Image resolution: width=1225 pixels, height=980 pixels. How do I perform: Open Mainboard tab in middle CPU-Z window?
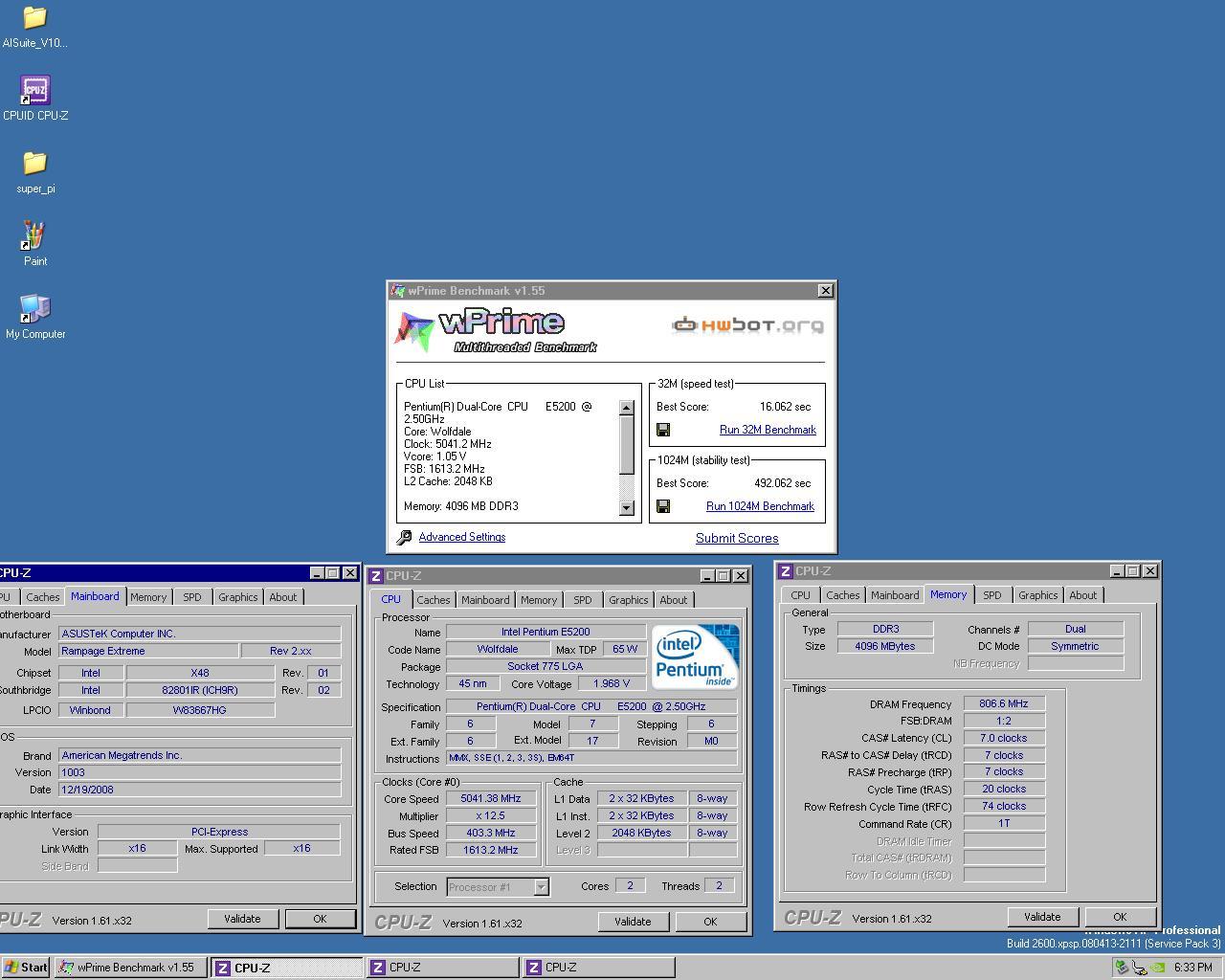click(x=485, y=600)
